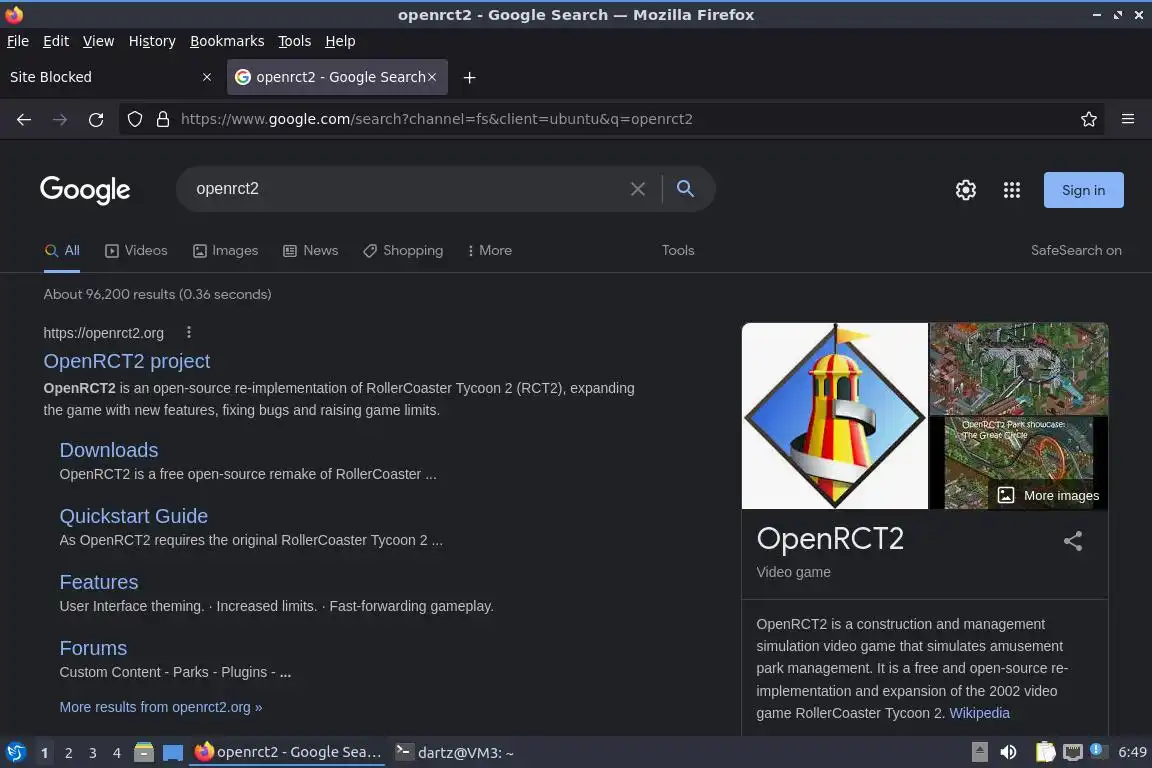Click the browser forward arrow

(60, 119)
